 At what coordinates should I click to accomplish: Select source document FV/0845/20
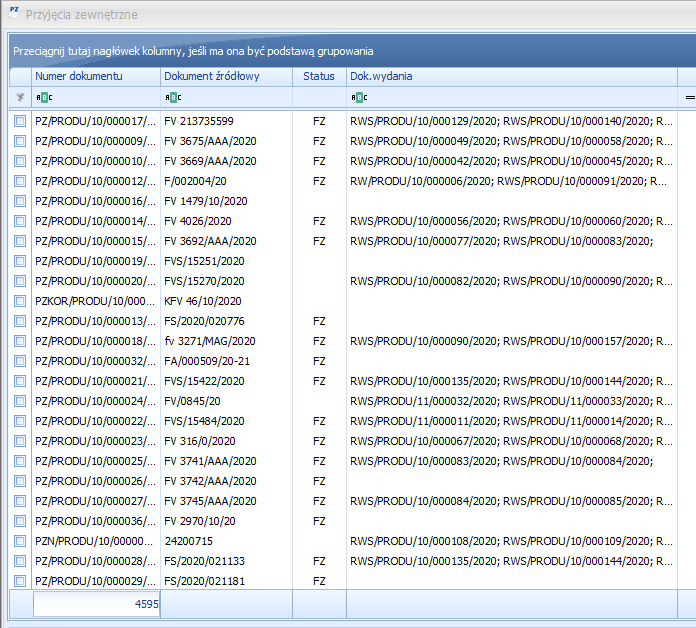192,401
